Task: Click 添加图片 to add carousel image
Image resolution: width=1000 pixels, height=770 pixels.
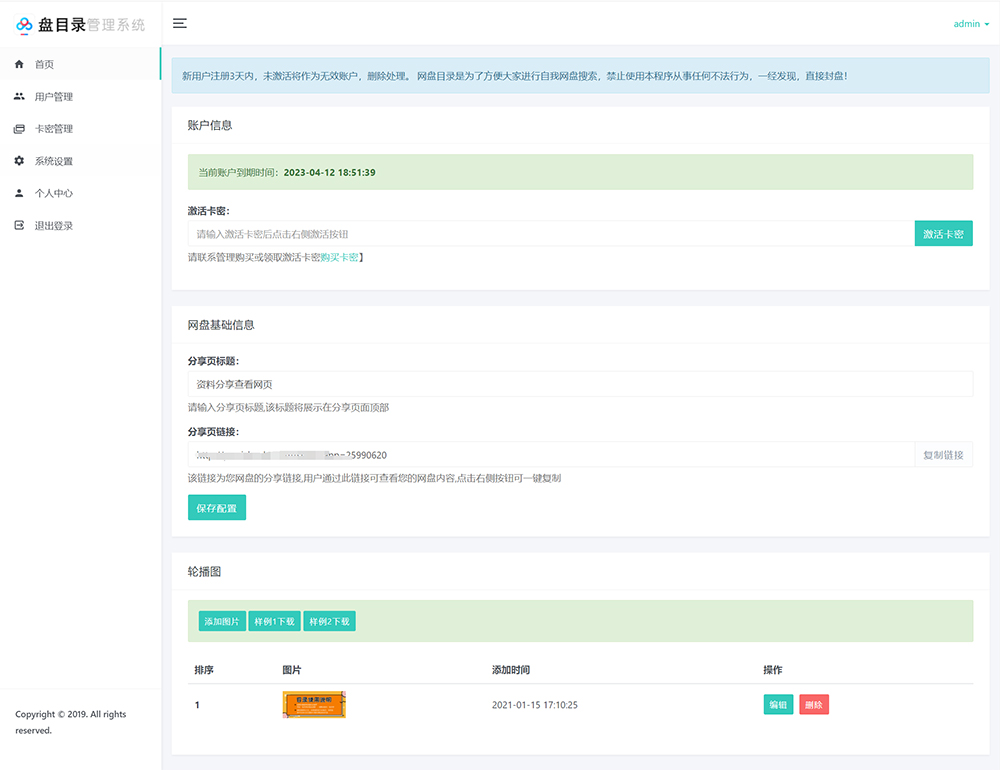Action: 222,621
